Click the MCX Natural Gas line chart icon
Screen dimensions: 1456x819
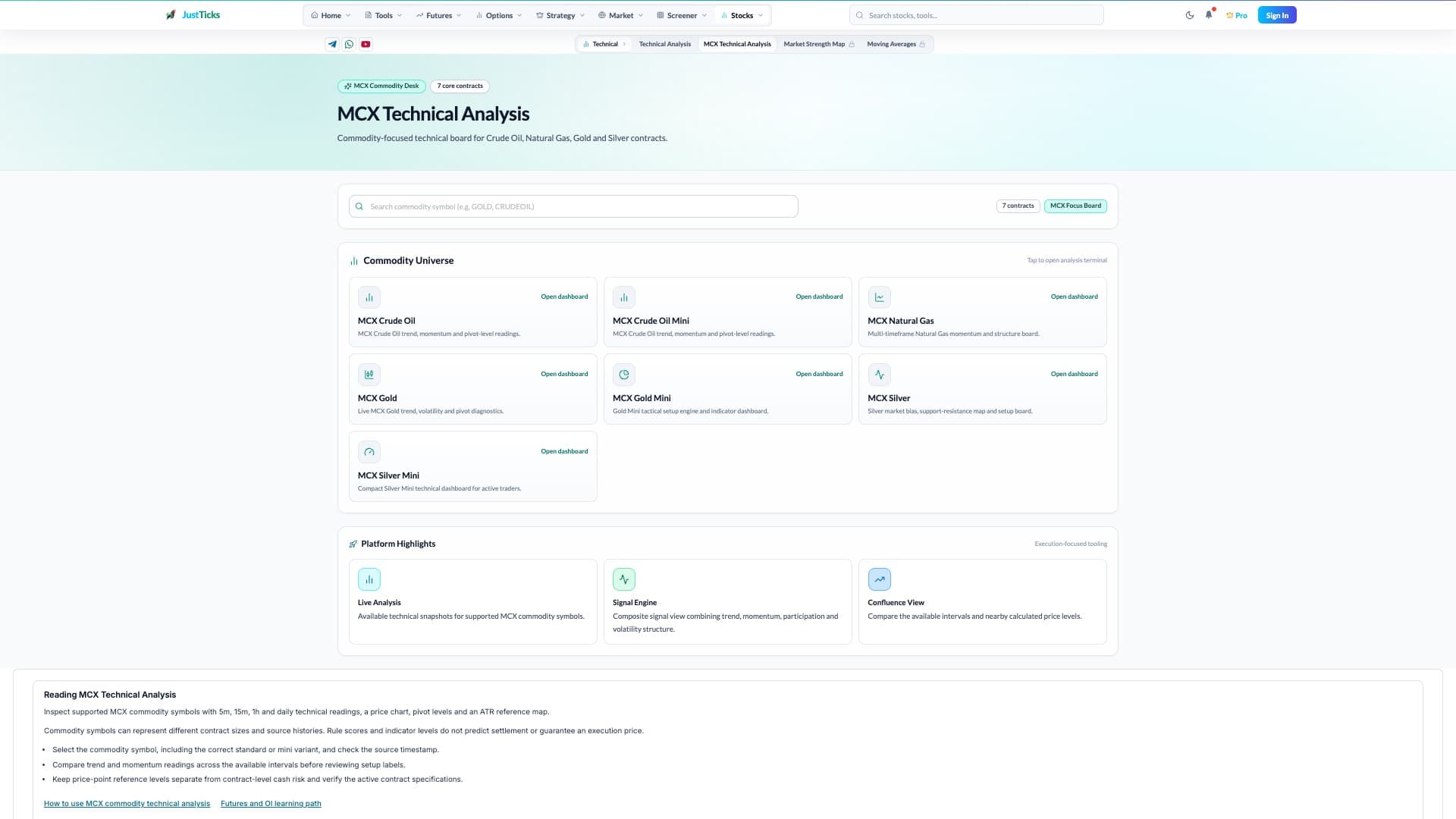point(879,297)
